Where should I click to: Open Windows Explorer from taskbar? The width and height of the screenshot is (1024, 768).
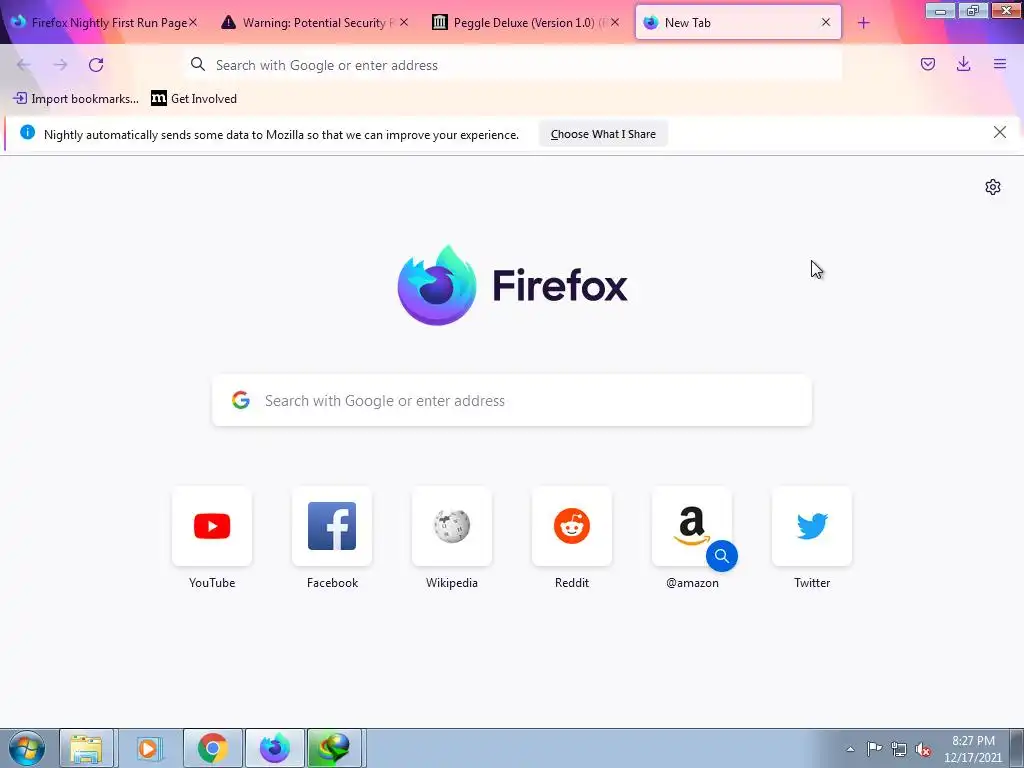pyautogui.click(x=86, y=748)
